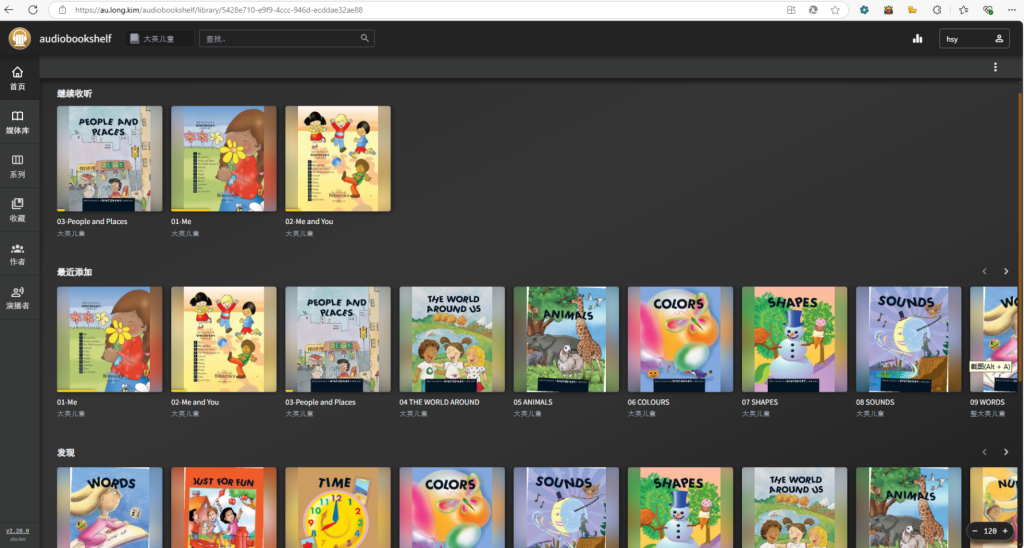The image size is (1024, 548).
Task: Open 04 THE WORLD AROUND cover
Action: coord(452,339)
